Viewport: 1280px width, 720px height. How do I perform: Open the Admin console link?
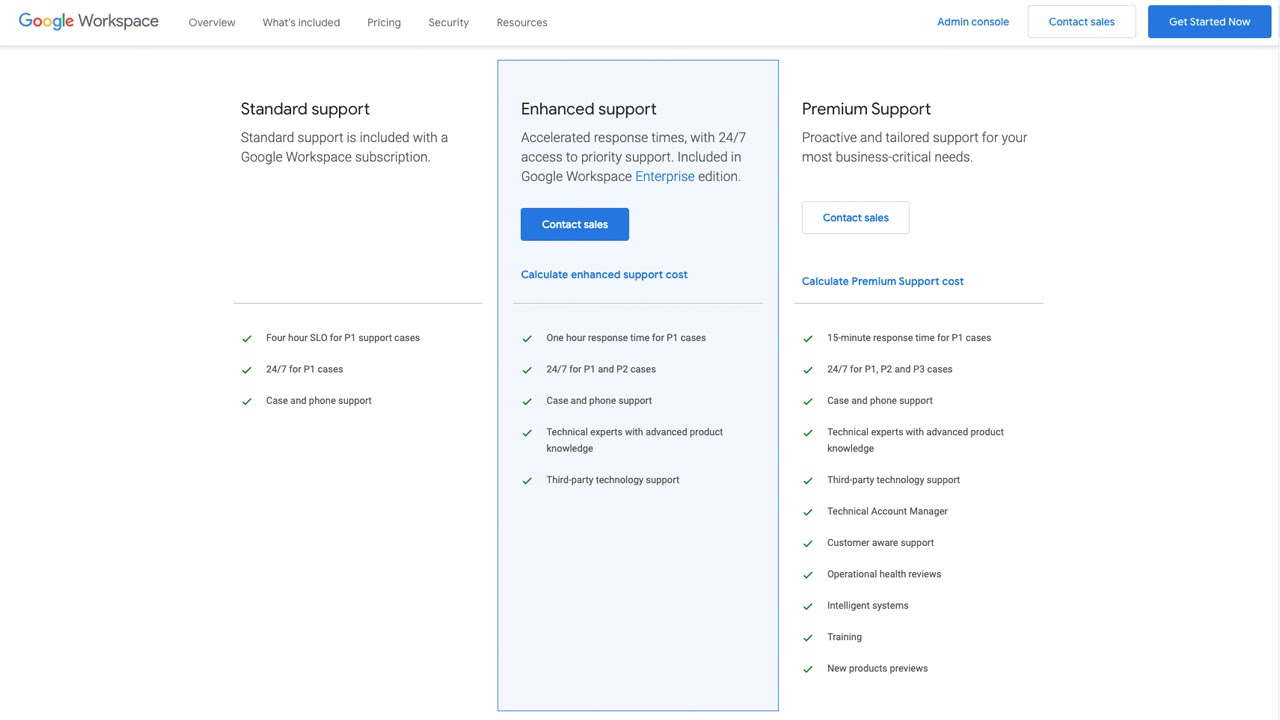click(973, 22)
